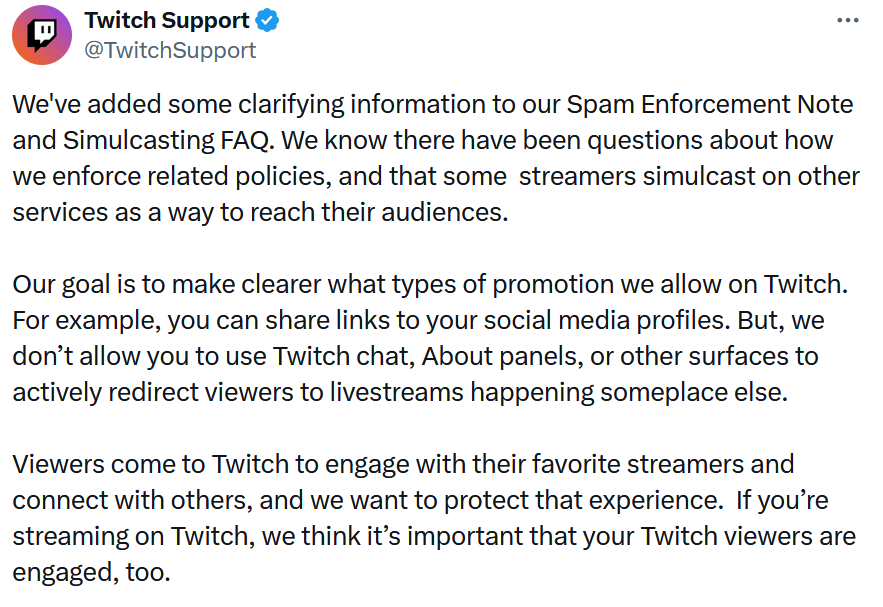Click the phrase "Spam Enforcement Note"
Image resolution: width=883 pixels, height=607 pixels.
click(710, 105)
